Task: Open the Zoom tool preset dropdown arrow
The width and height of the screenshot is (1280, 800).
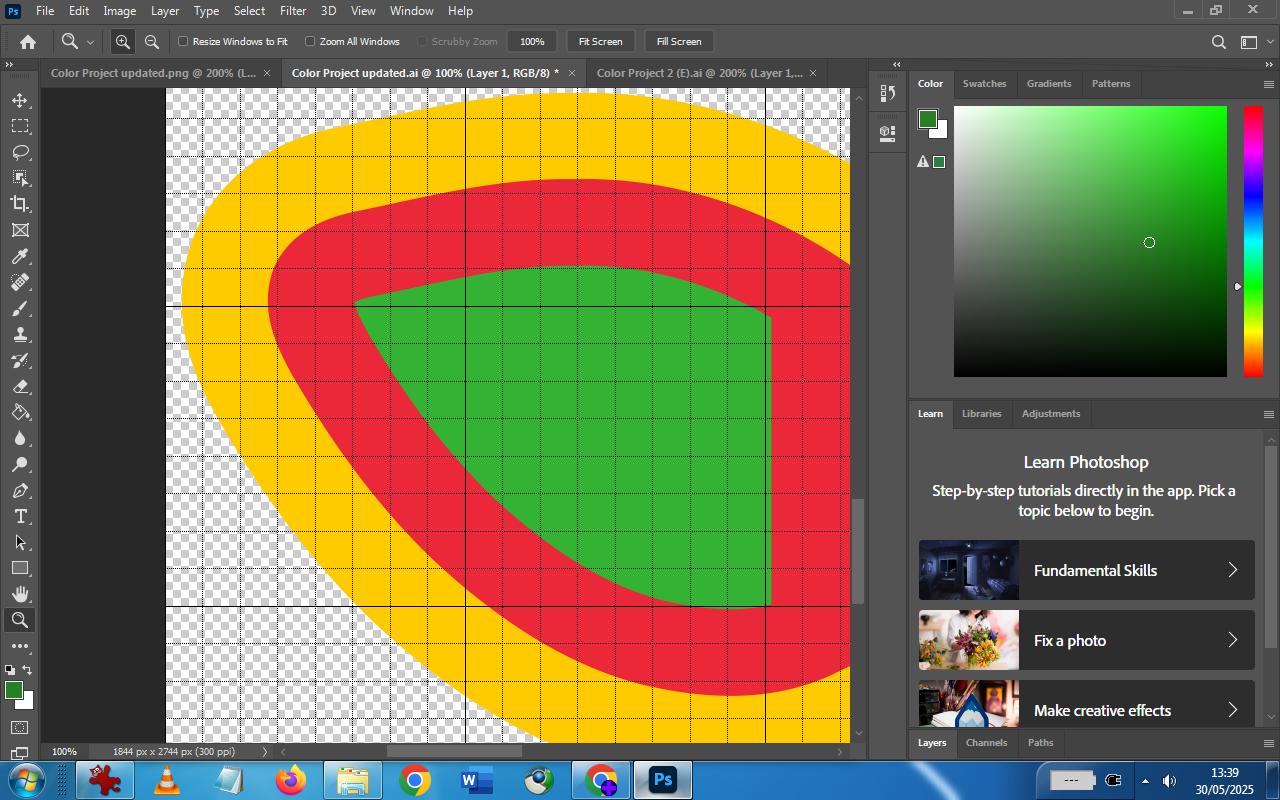Action: click(90, 42)
